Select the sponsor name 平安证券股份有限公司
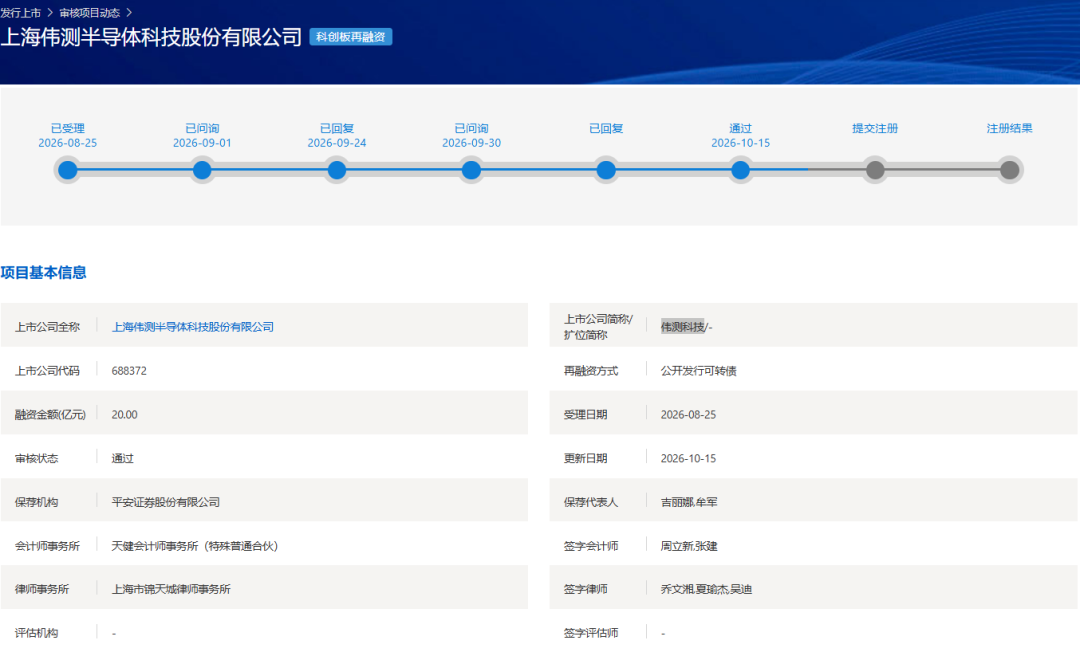Image resolution: width=1080 pixels, height=656 pixels. pos(166,502)
